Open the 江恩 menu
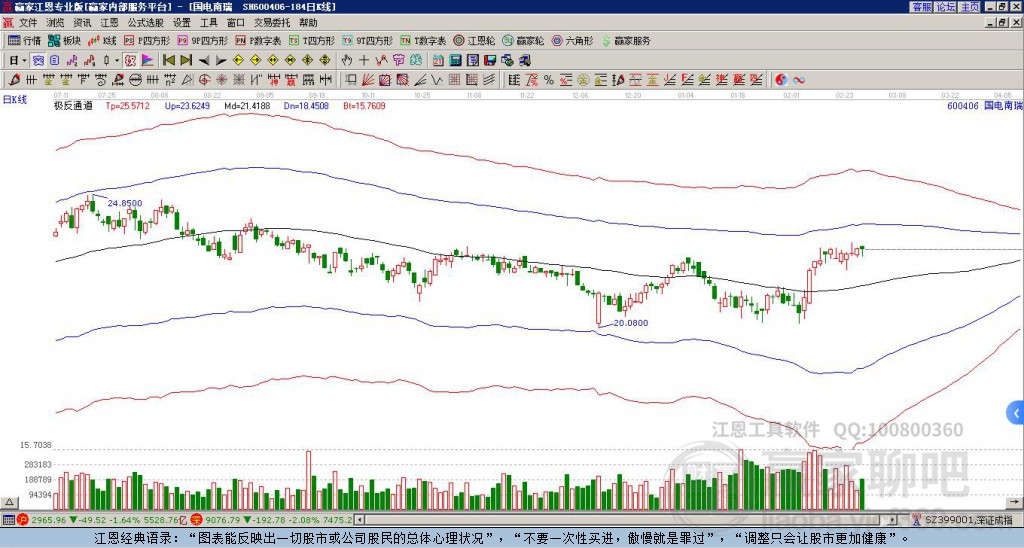Image resolution: width=1024 pixels, height=548 pixels. click(109, 23)
